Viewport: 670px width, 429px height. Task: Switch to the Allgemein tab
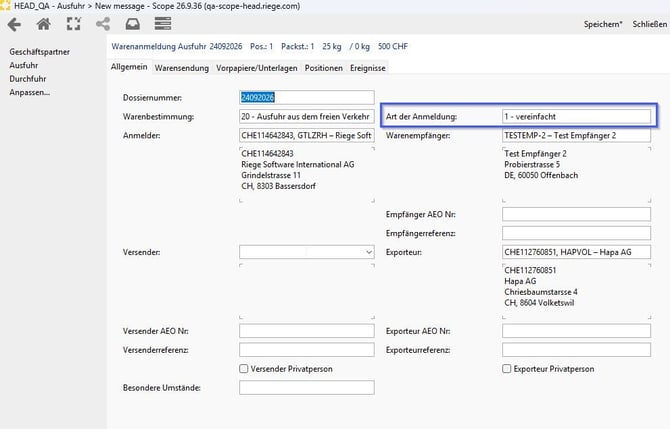(x=129, y=67)
